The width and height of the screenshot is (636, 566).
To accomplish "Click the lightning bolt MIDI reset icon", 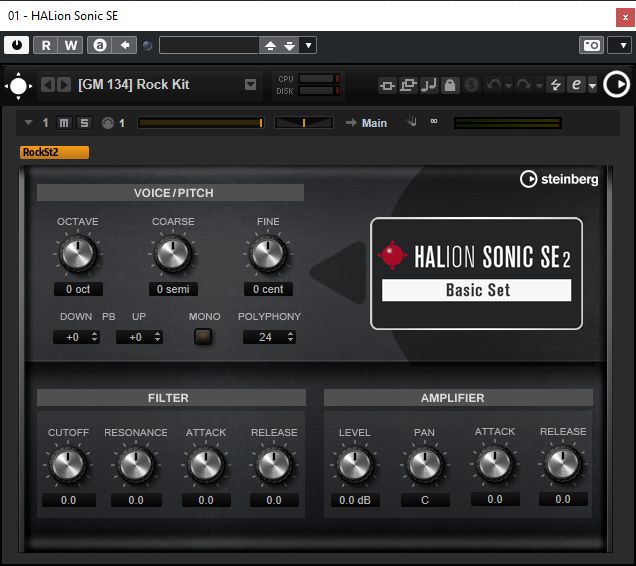I will (555, 85).
